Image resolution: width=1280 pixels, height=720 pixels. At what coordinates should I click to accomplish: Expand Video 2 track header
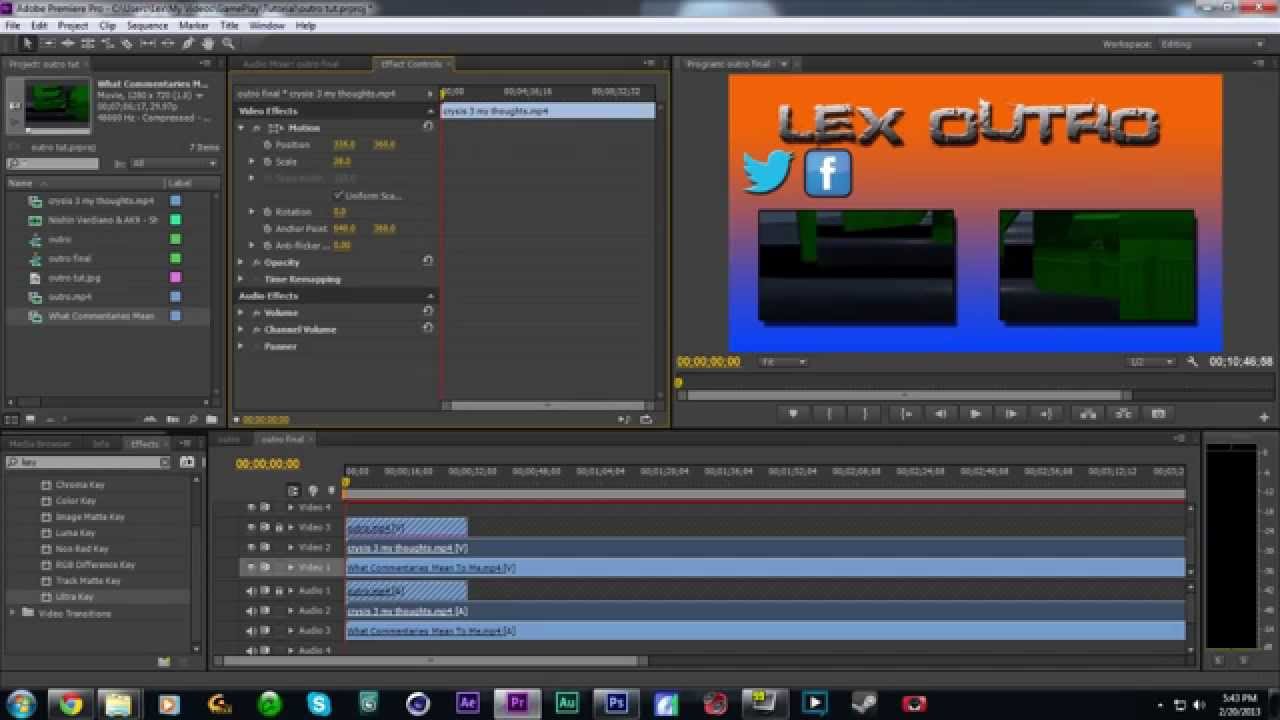click(x=291, y=547)
